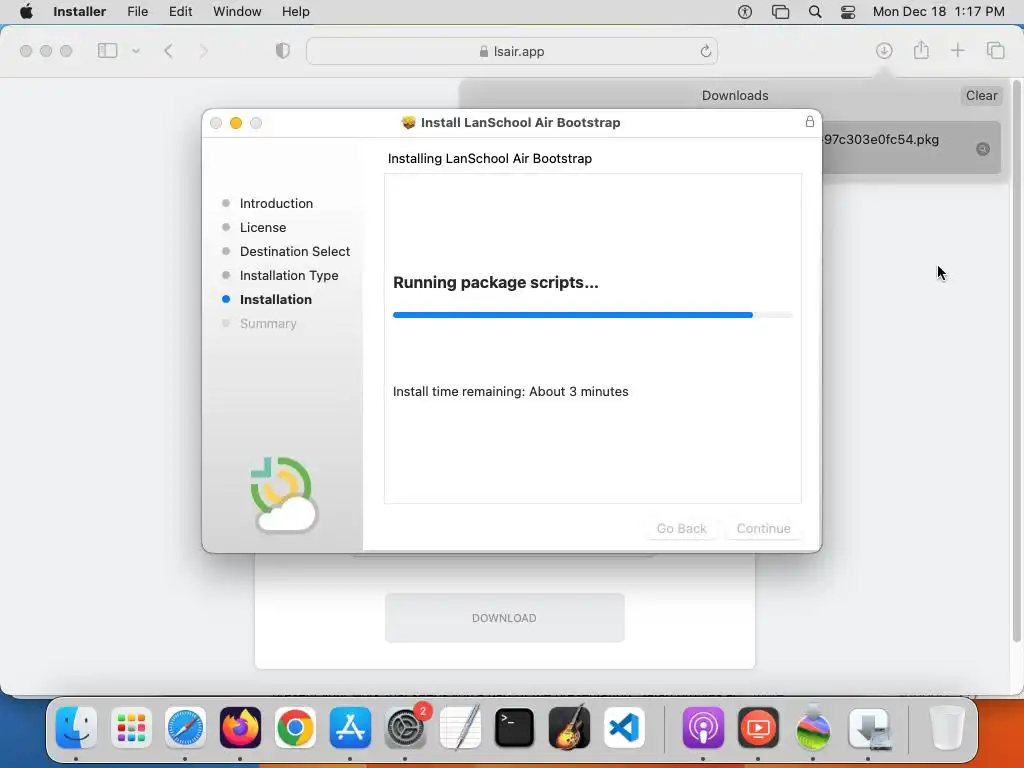1024x768 pixels.
Task: Open Visual Studio Code from the Dock
Action: [624, 727]
